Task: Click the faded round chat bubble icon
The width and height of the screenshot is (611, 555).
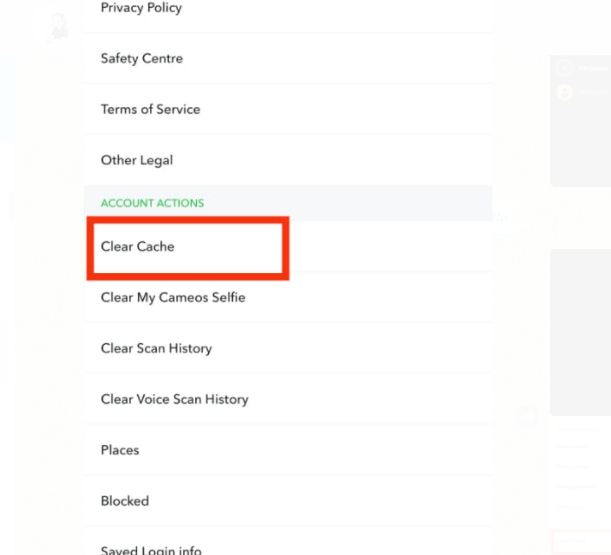Action: coord(527,417)
